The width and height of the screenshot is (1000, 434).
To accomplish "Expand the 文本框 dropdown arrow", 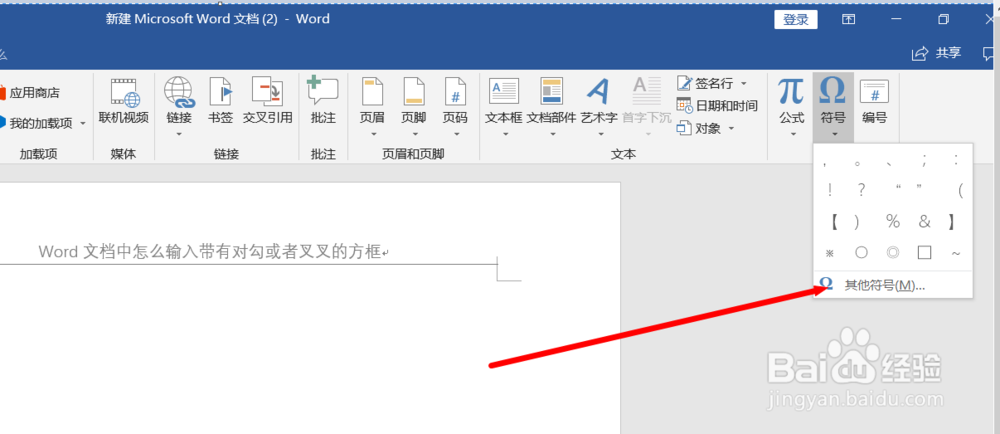I will click(505, 134).
